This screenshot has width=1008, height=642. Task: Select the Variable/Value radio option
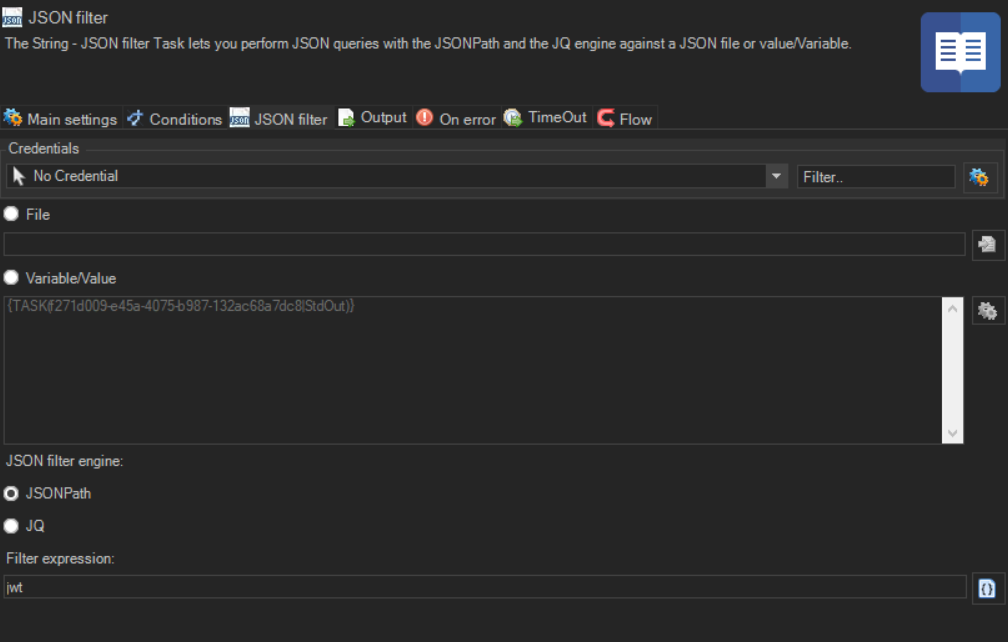(11, 278)
